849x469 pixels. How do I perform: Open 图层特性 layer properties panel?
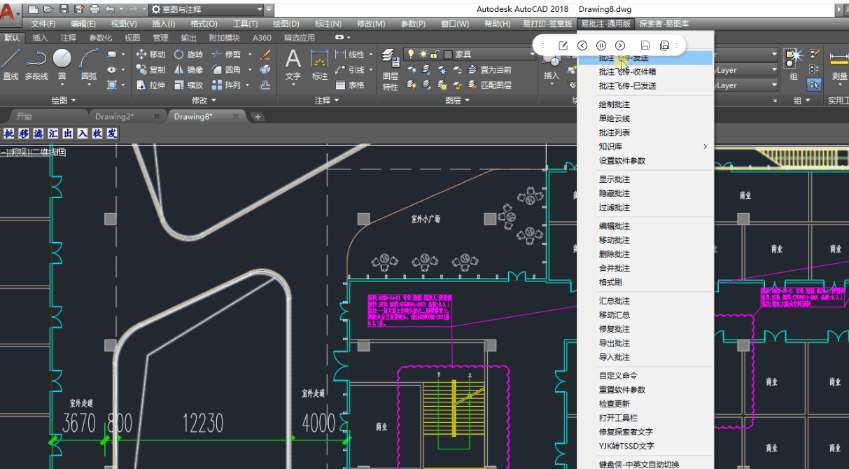(390, 63)
